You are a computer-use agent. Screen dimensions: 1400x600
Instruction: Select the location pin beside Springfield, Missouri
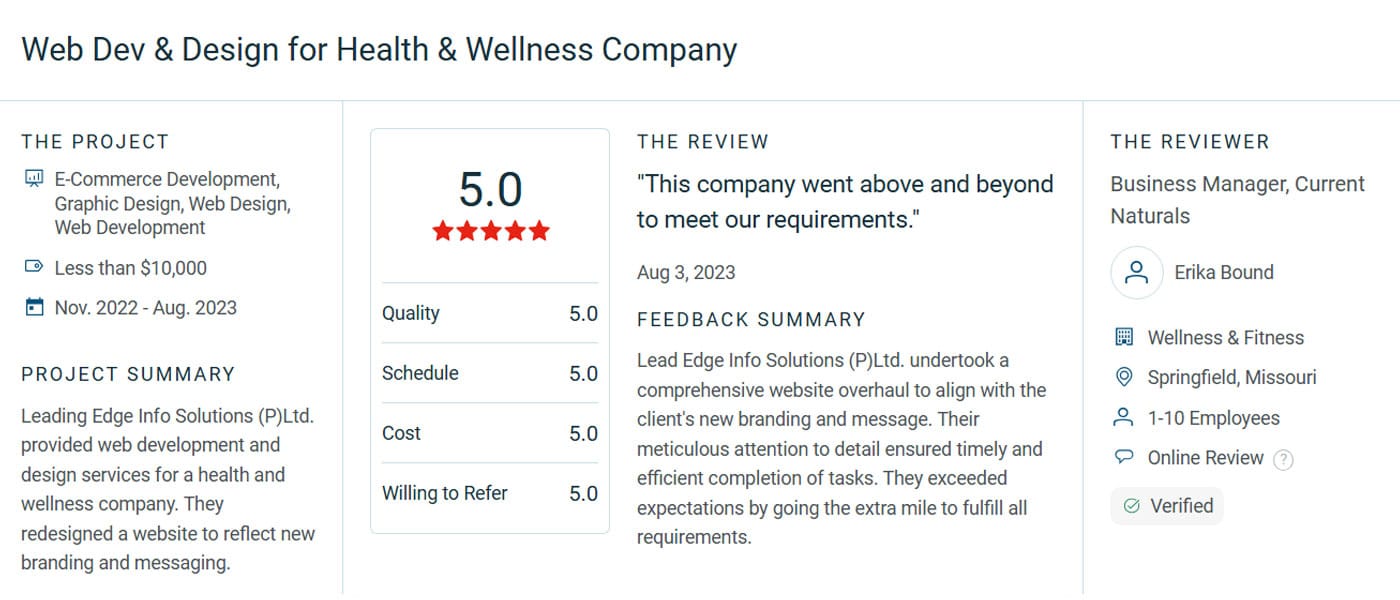[1124, 377]
